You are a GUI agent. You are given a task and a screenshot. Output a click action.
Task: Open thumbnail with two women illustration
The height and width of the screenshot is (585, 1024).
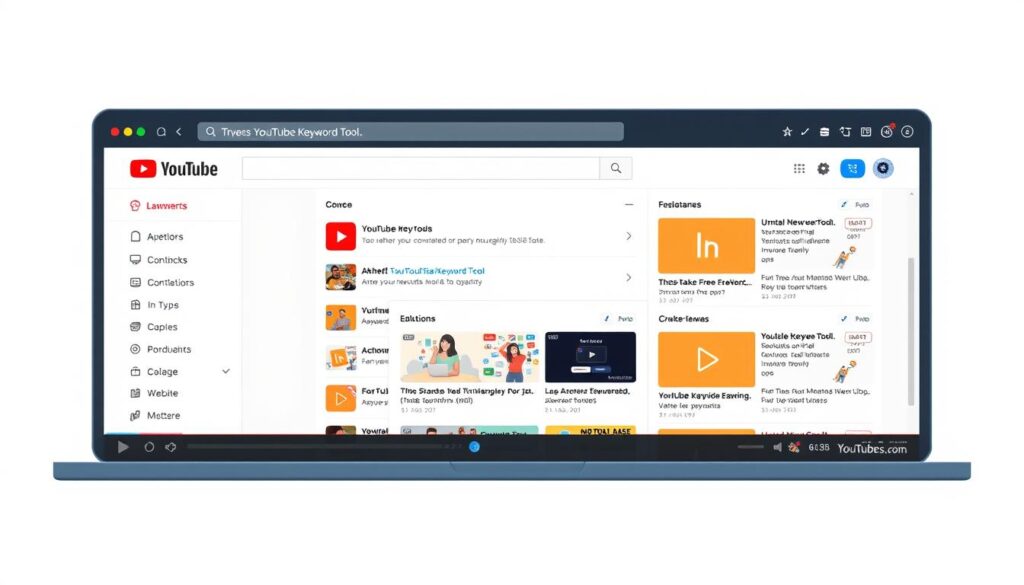click(470, 357)
